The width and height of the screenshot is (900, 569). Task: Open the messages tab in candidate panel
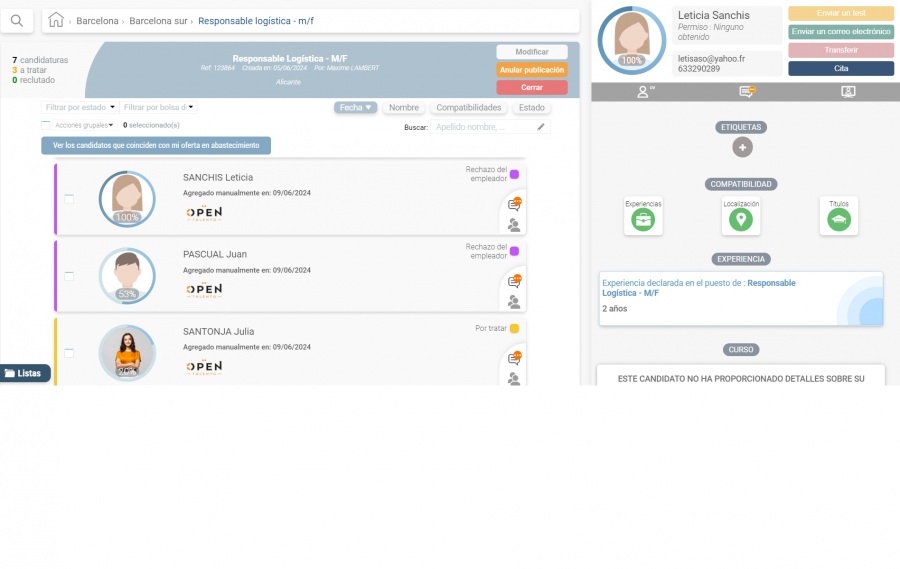pyautogui.click(x=747, y=91)
